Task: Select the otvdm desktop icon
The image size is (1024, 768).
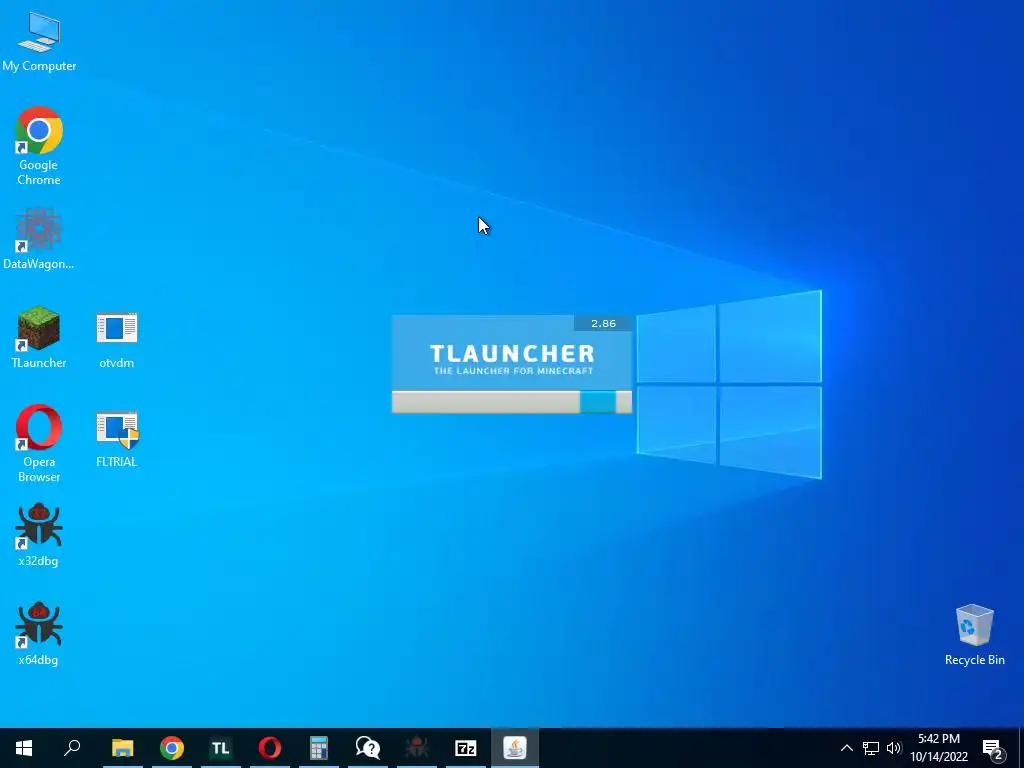Action: pos(117,340)
